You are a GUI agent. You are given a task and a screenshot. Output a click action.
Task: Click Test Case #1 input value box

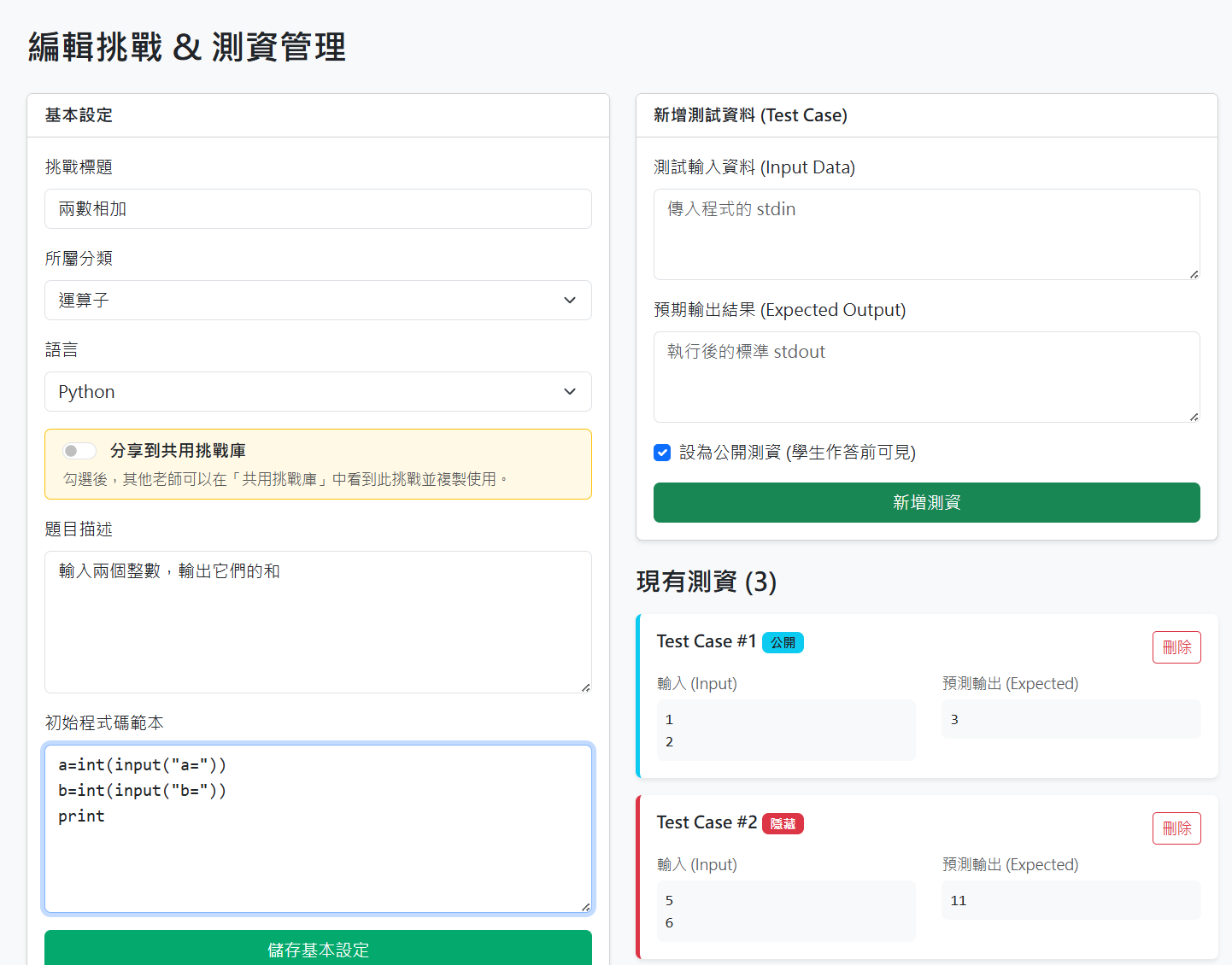[x=786, y=730]
